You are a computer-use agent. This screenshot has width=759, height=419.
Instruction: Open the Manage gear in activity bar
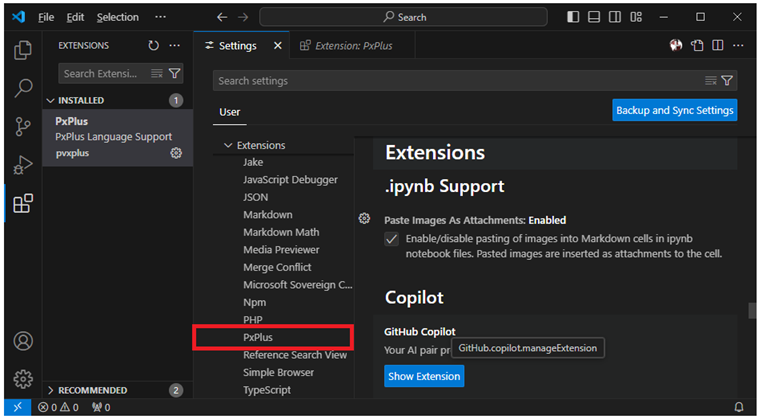[22, 379]
